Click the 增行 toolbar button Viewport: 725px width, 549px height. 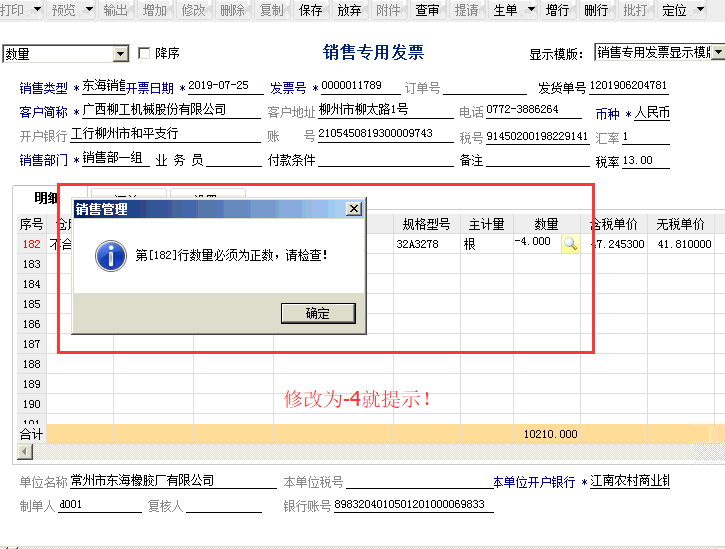pyautogui.click(x=557, y=10)
